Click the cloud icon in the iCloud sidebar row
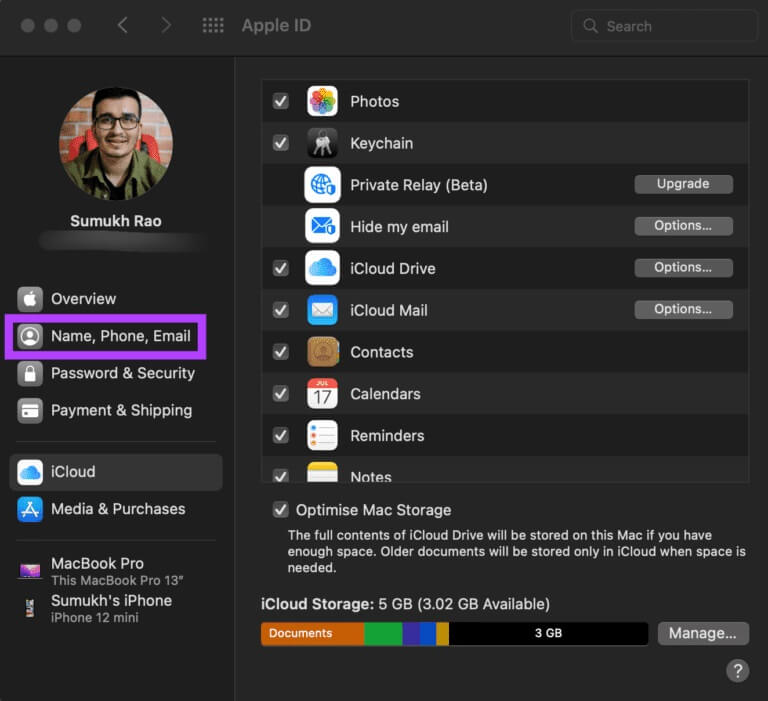Image resolution: width=768 pixels, height=701 pixels. point(30,472)
